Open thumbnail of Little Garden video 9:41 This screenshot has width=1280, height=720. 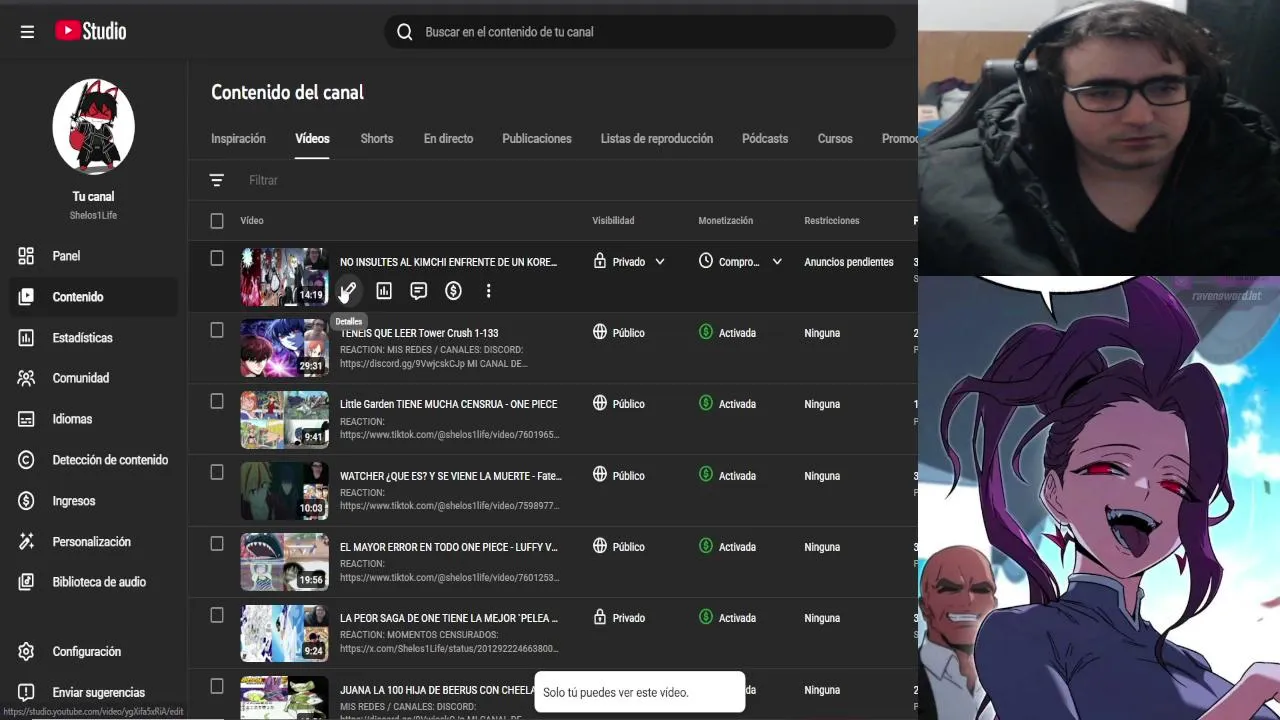284,420
